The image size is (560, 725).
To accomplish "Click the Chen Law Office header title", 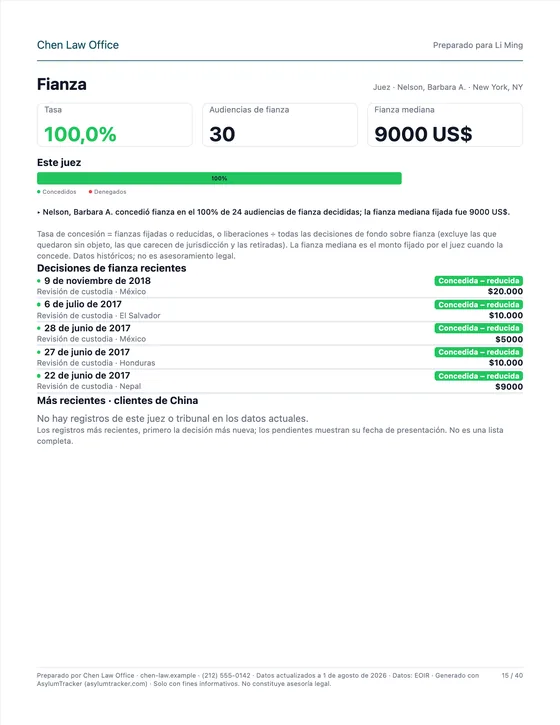I will pos(78,45).
